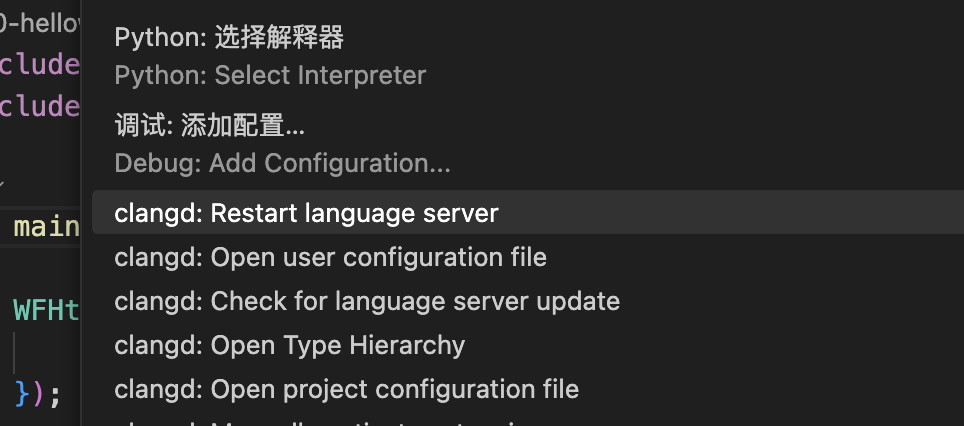Click the closing '});' line in editor
The width and height of the screenshot is (964, 426).
[38, 393]
